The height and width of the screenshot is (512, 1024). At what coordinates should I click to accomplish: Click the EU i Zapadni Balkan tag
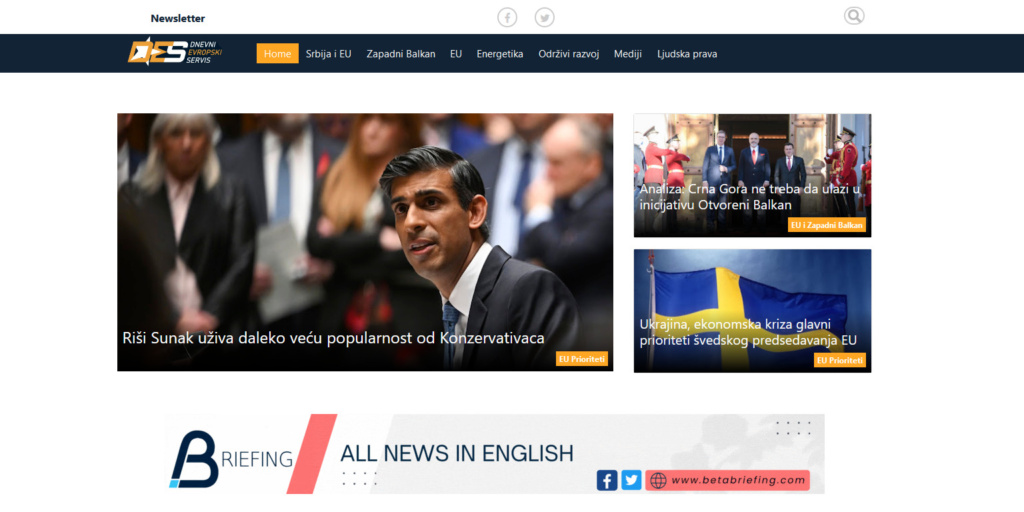coord(826,225)
